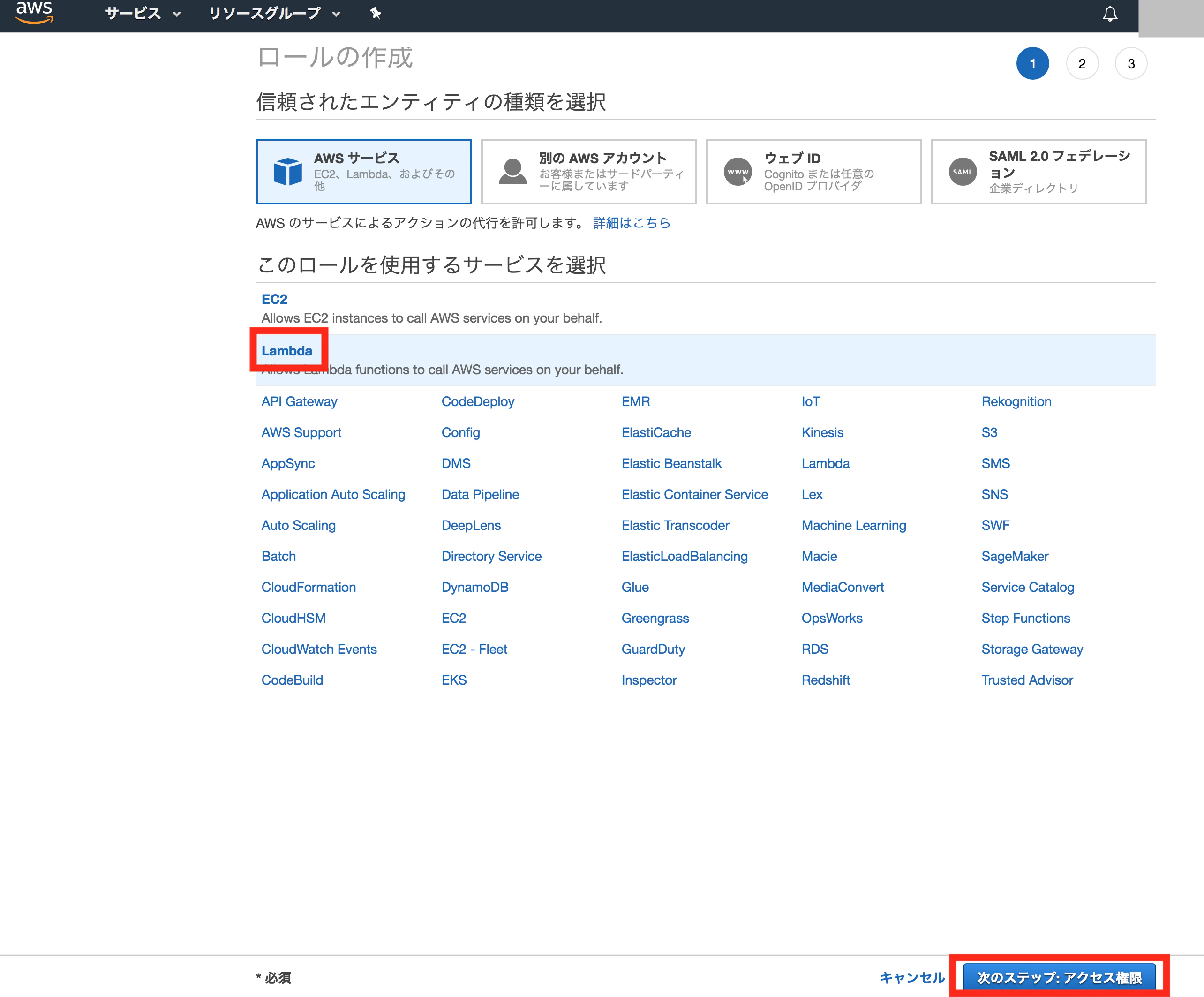Go to step 3 indicator
This screenshot has width=1204, height=997.
pyautogui.click(x=1131, y=64)
